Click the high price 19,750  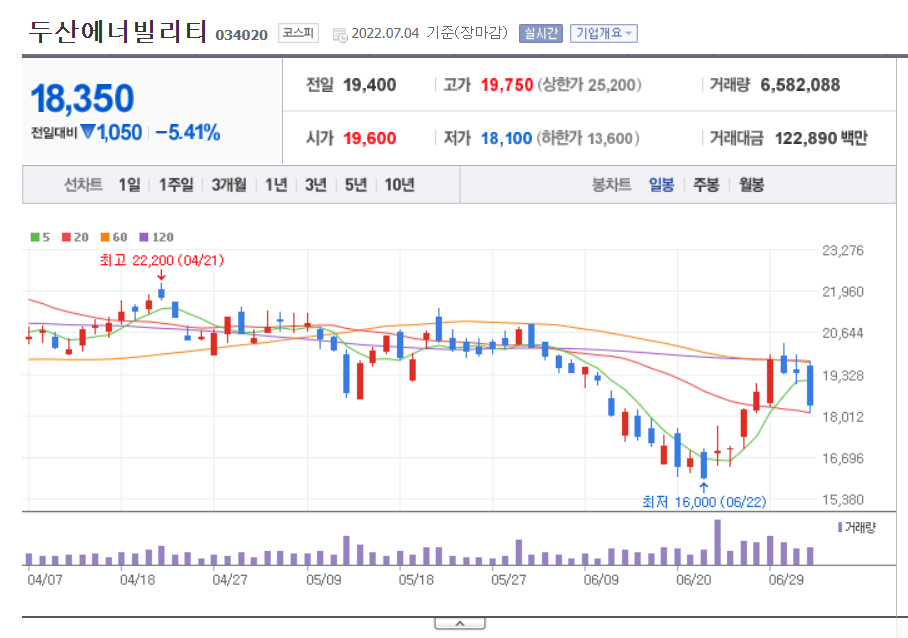507,85
